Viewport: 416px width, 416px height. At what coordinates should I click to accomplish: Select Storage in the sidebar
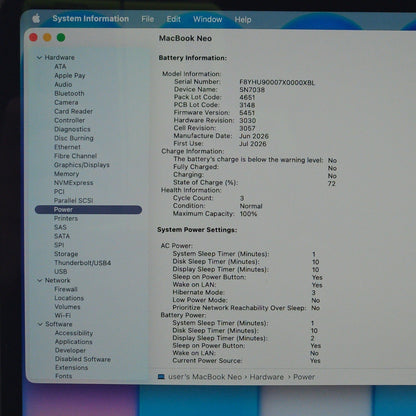66,254
